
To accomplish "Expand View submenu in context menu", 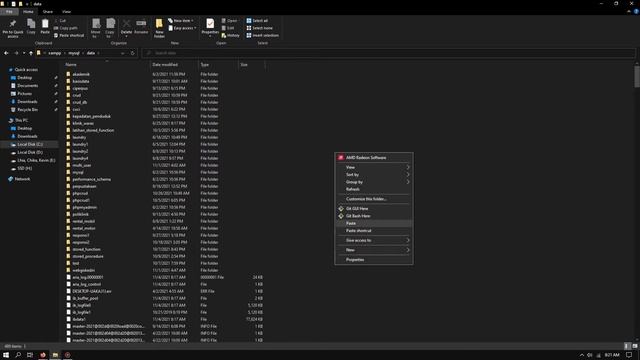I will 373,167.
